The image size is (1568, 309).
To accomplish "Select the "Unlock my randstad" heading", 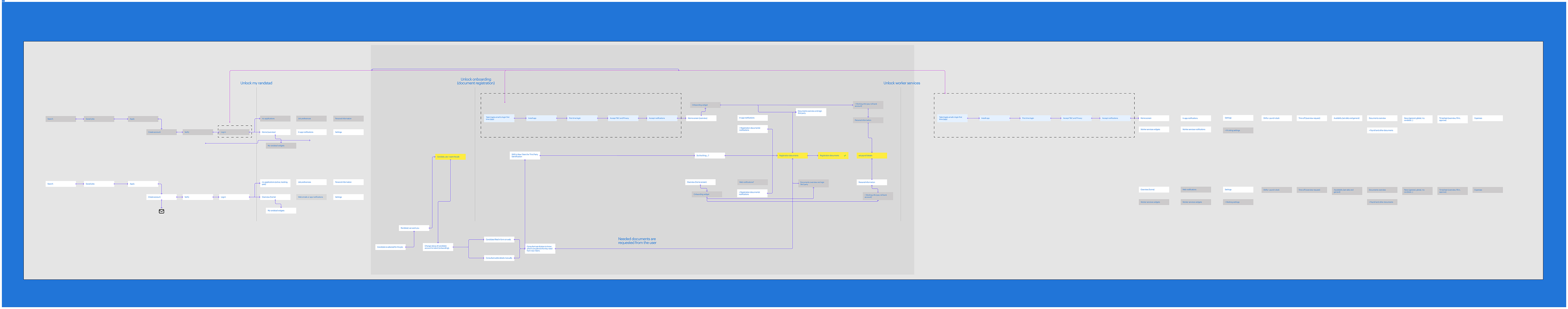I will click(x=256, y=83).
